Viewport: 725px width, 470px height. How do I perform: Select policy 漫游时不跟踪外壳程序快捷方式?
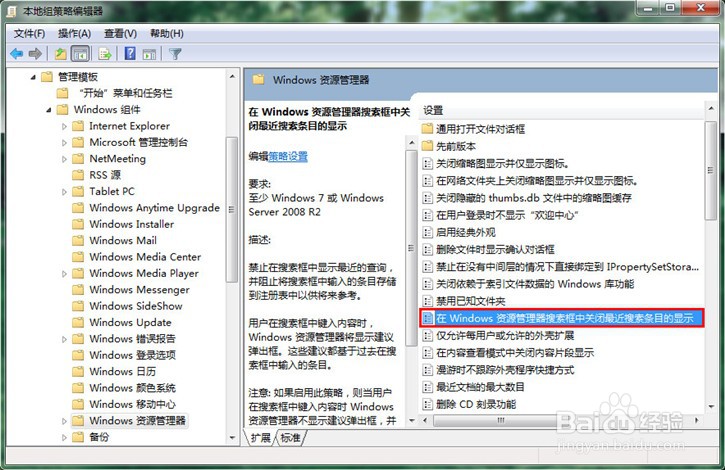(505, 370)
